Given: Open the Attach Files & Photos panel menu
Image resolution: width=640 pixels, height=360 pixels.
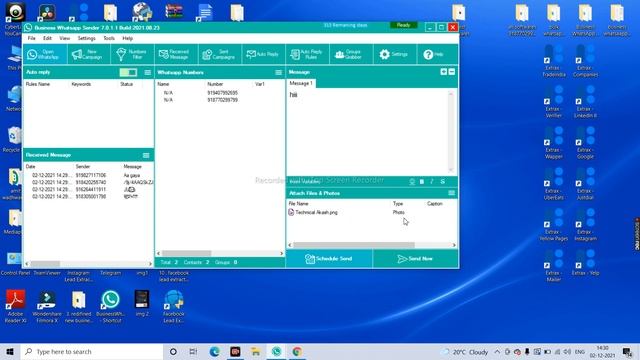Looking at the screenshot, I should 451,193.
